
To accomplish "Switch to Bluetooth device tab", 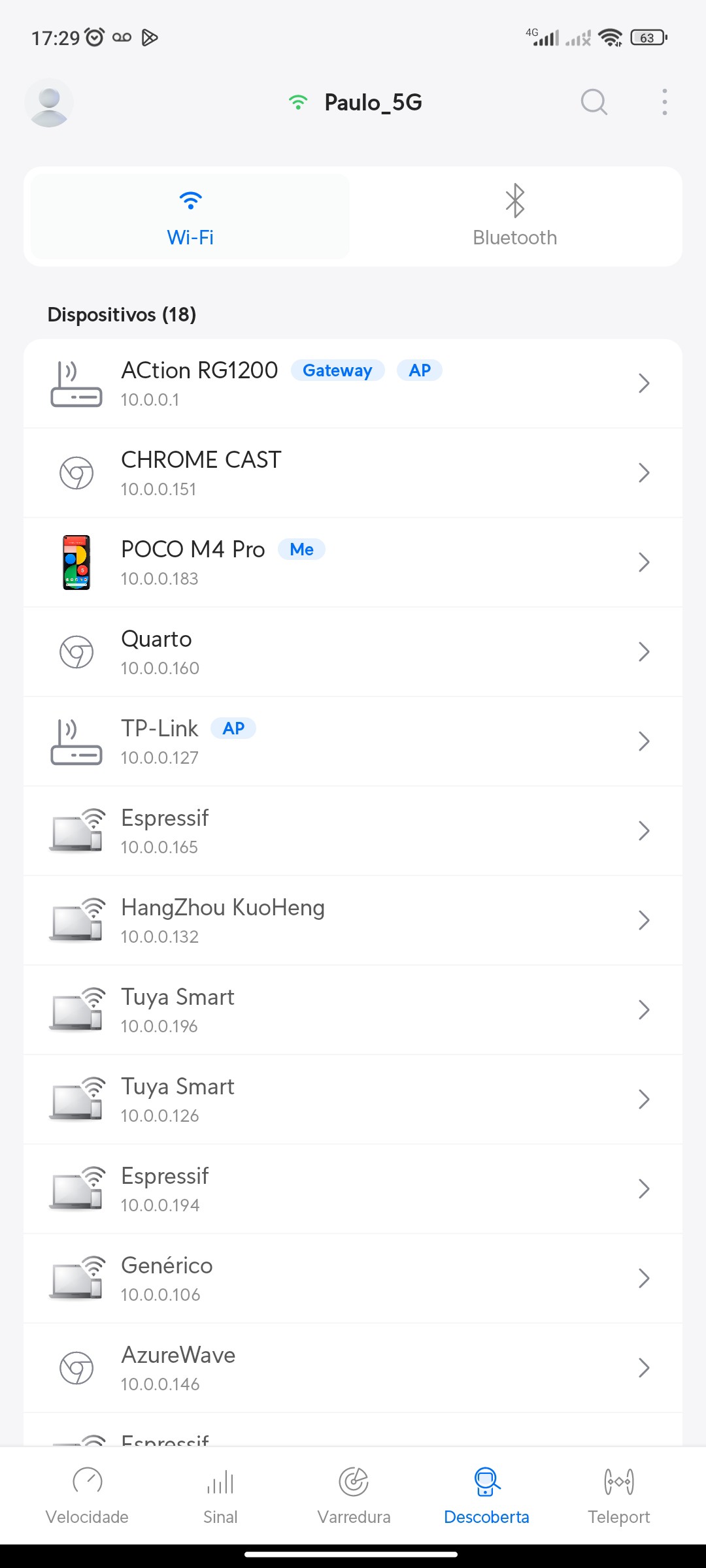I will tap(514, 216).
